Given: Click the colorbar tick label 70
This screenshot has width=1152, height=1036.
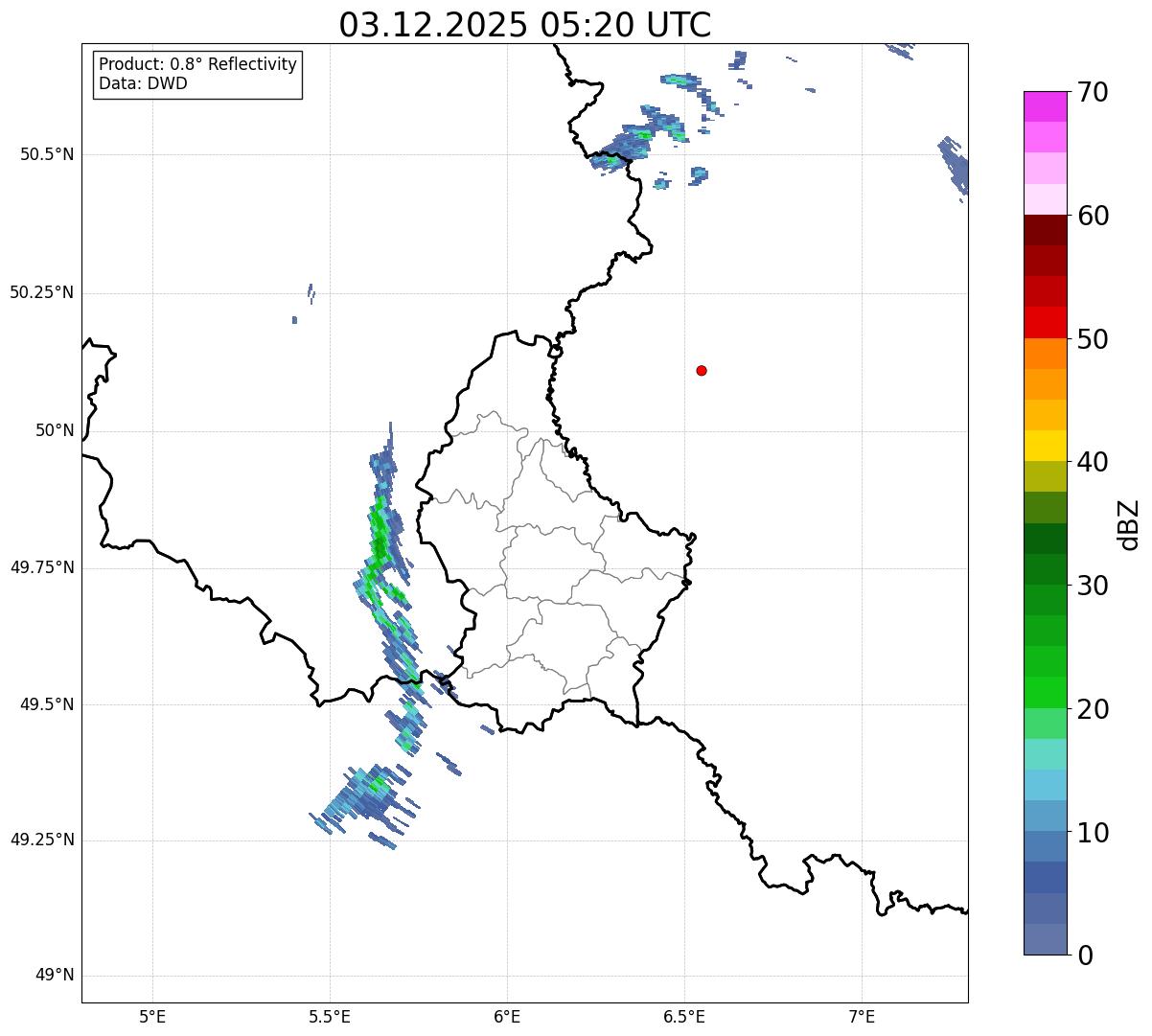Looking at the screenshot, I should 1093,93.
